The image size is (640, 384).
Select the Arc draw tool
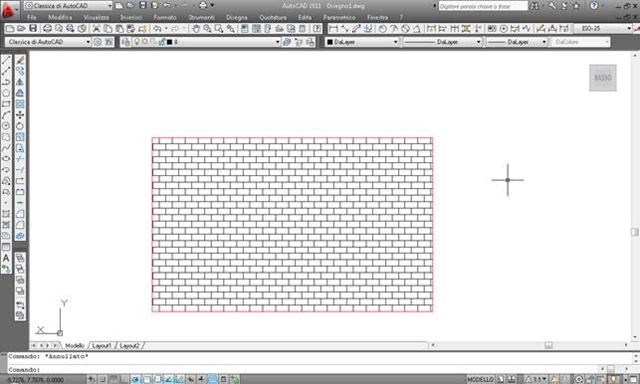tap(6, 115)
